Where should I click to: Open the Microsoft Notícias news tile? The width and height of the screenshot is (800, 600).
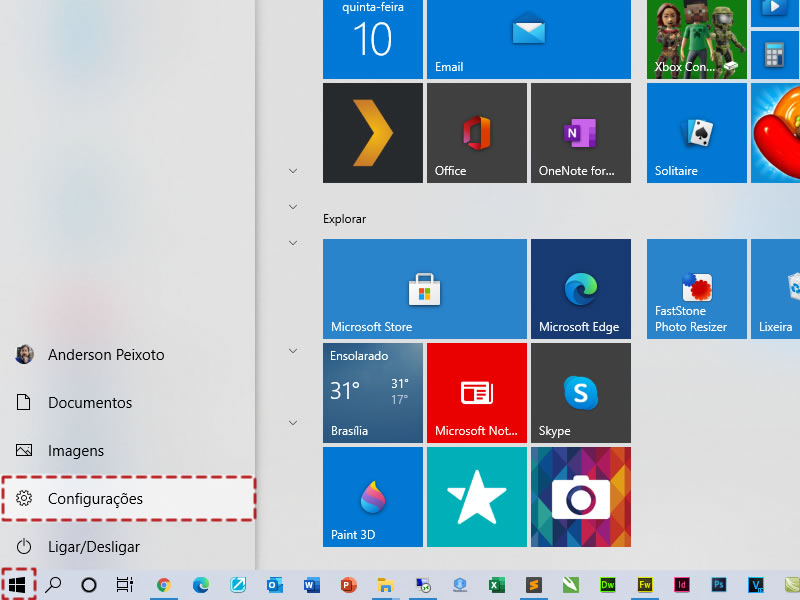477,393
